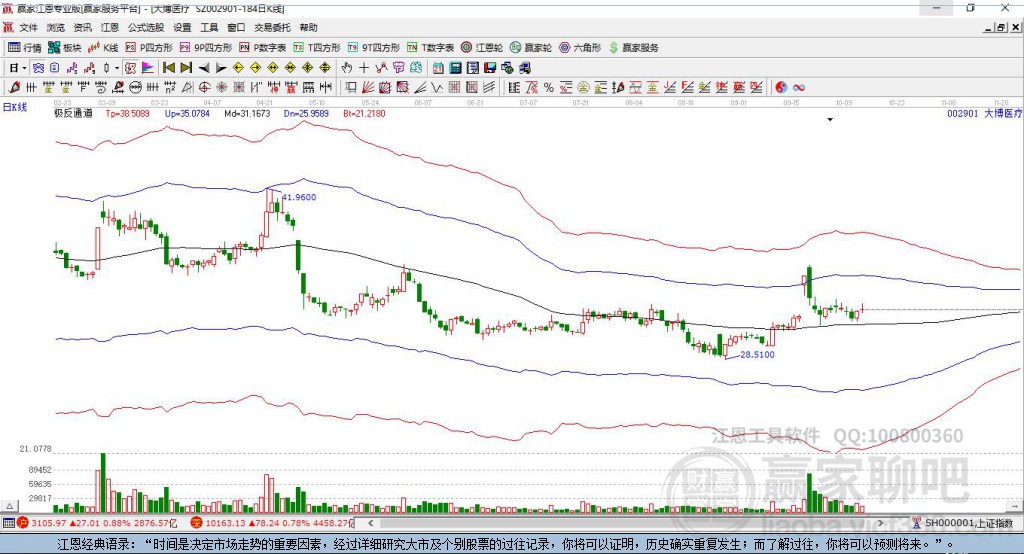Viewport: 1024px width, 554px height.
Task: Open the calculator icon
Action: 455,68
